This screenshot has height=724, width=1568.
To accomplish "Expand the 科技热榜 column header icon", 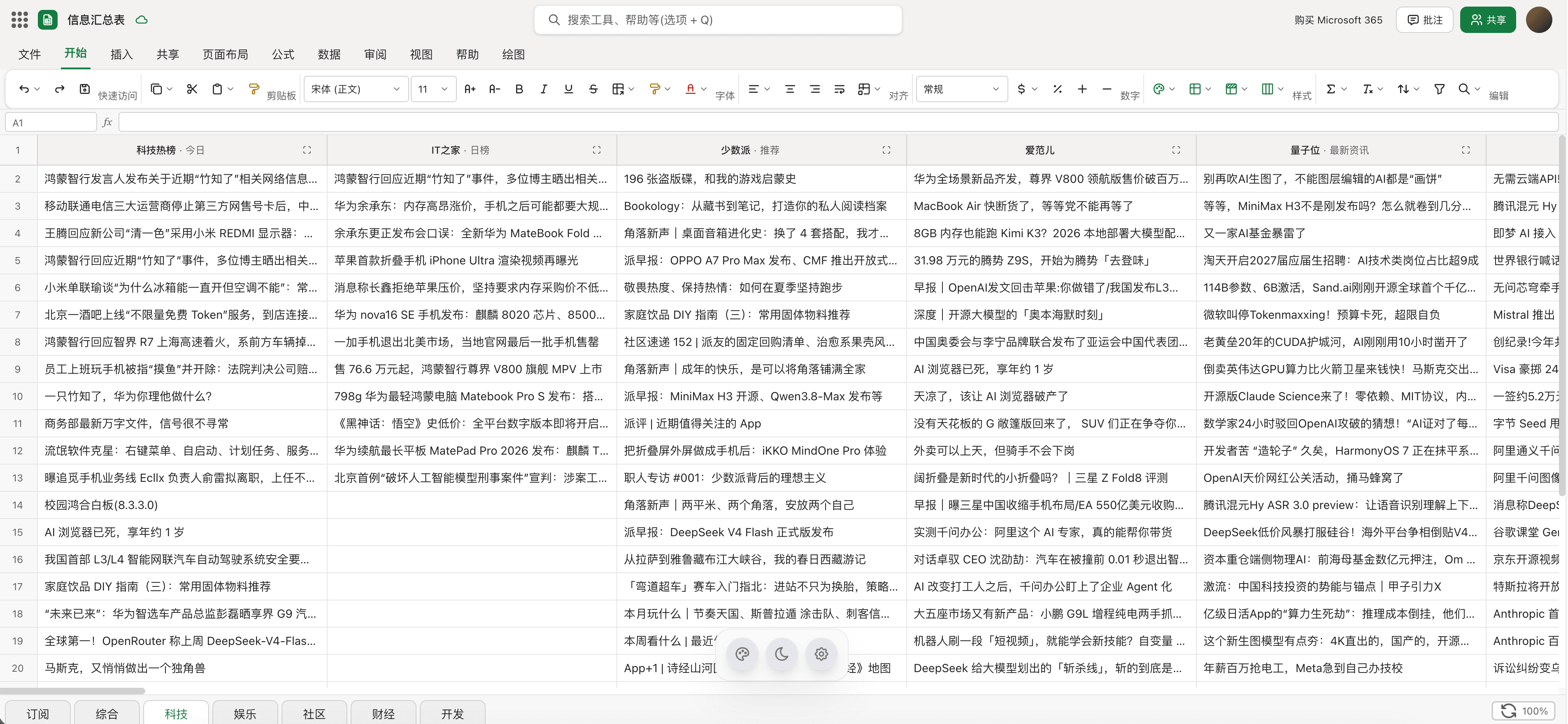I will [x=307, y=150].
